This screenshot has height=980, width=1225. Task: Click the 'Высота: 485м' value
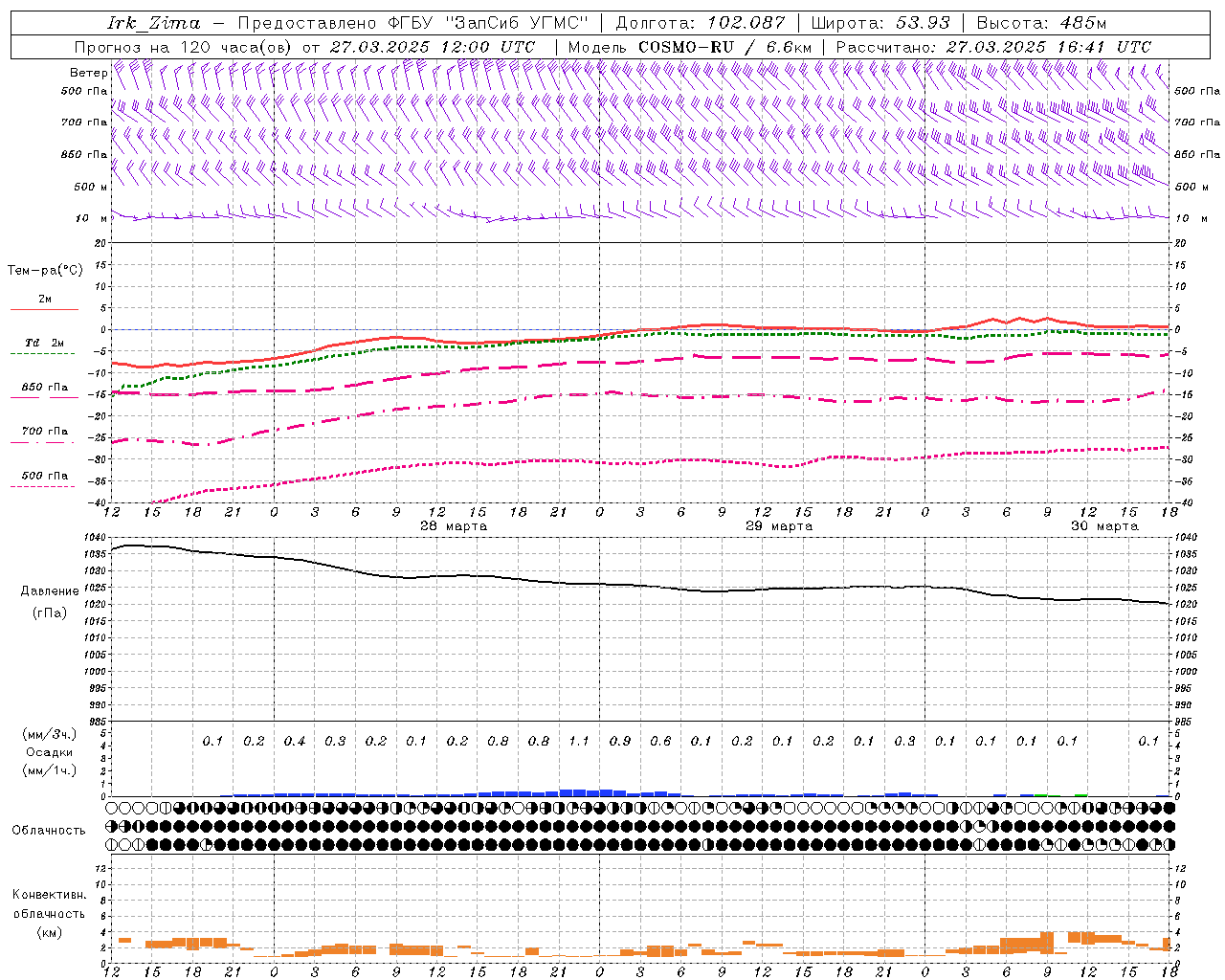click(x=1041, y=23)
